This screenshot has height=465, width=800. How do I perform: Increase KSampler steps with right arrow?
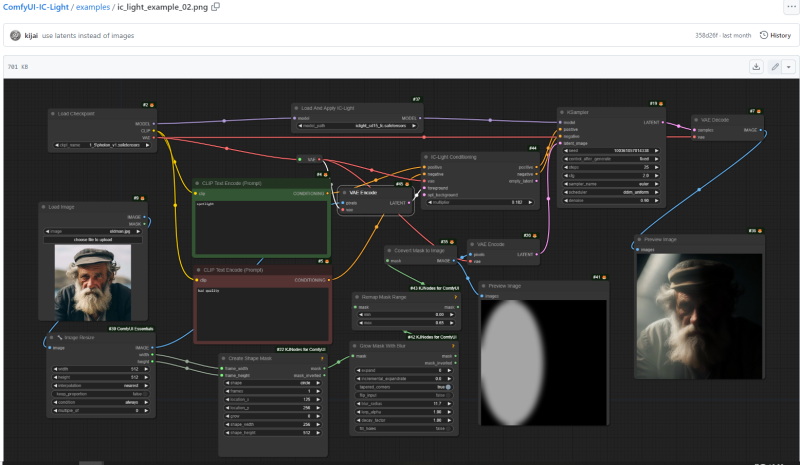(657, 167)
